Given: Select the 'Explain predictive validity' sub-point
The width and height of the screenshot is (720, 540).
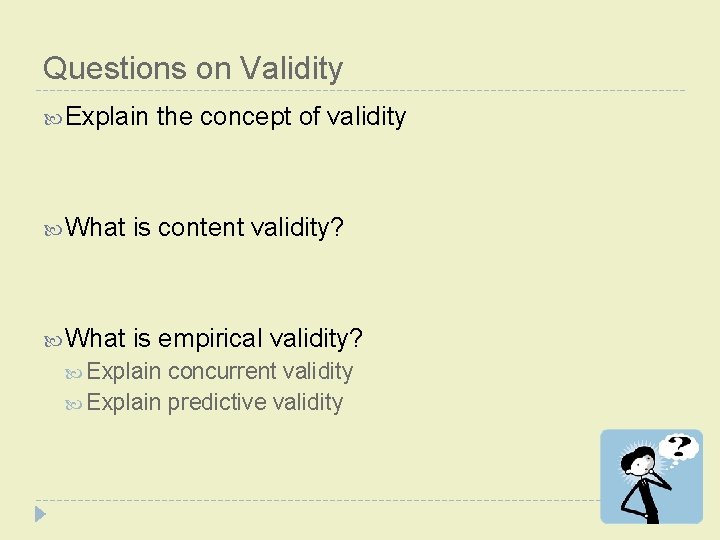Looking at the screenshot, I should [215, 402].
